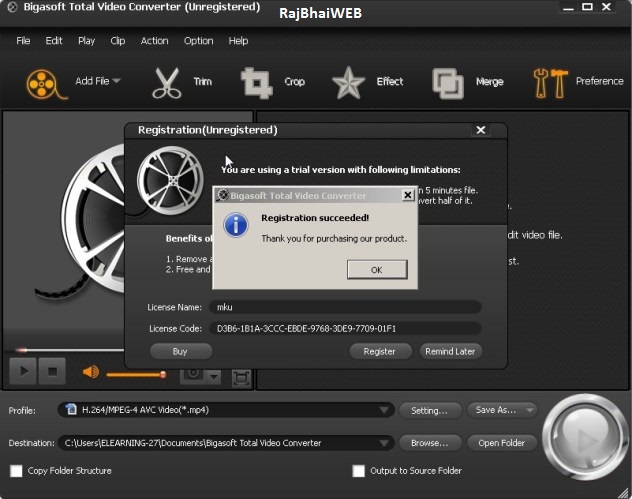Click the License Code field

pyautogui.click(x=345, y=329)
